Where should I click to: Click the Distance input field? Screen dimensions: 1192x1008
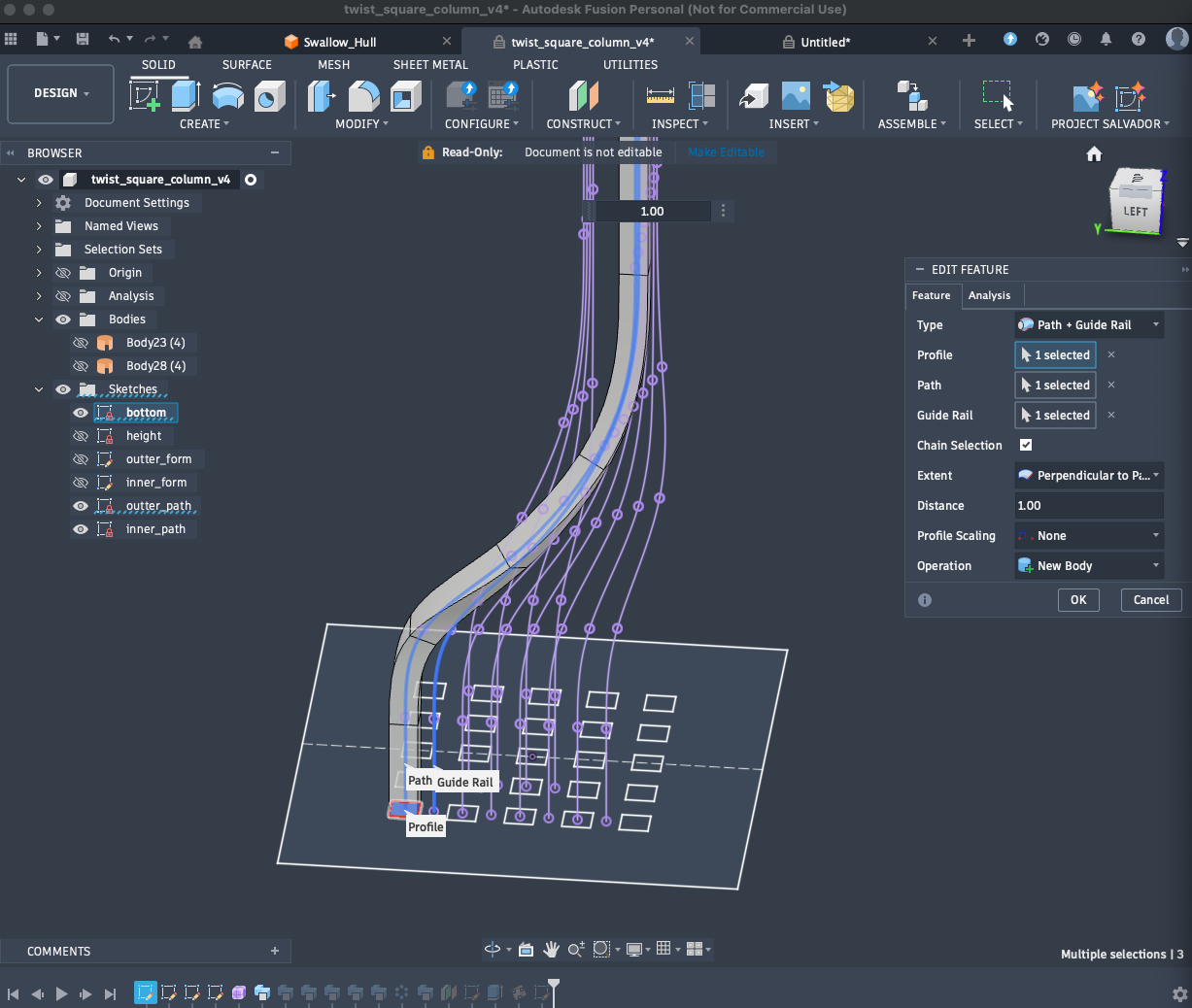coord(1088,506)
